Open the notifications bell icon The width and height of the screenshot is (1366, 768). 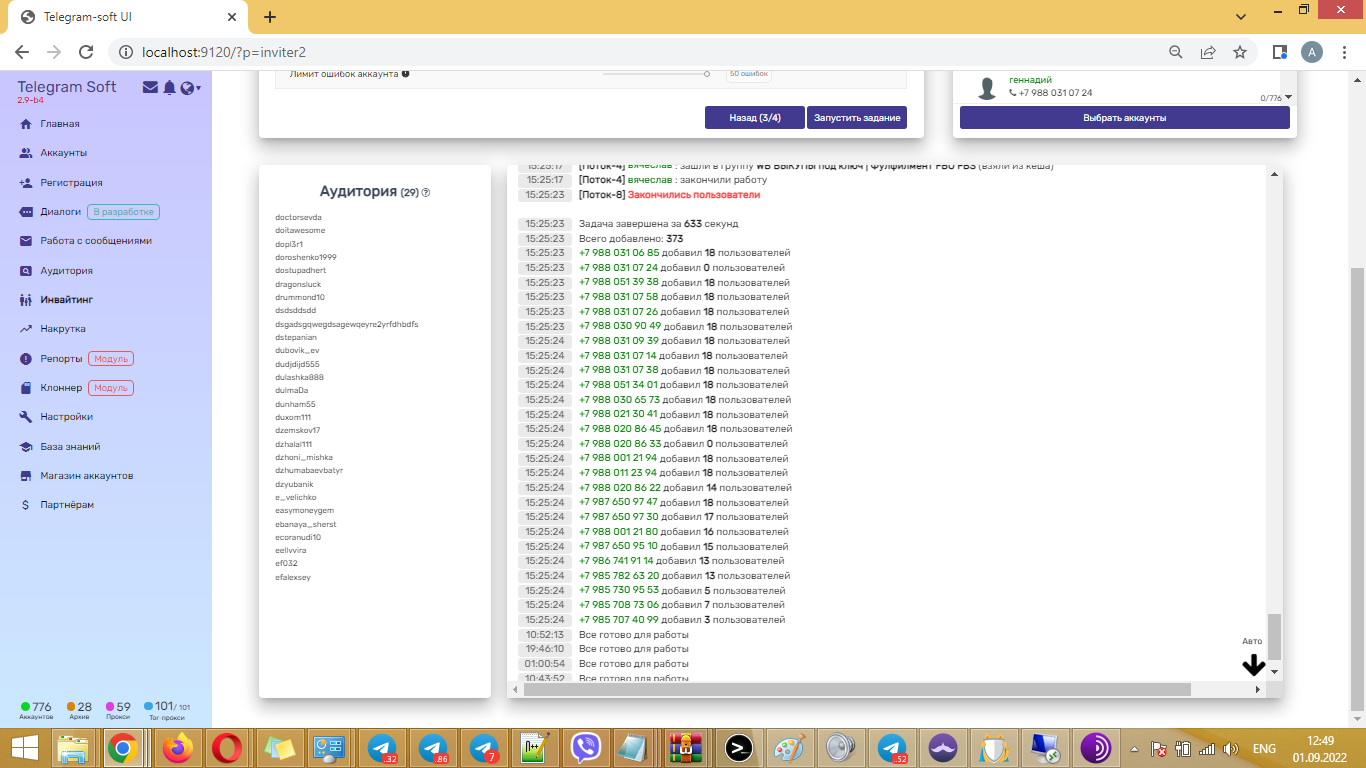pyautogui.click(x=169, y=88)
